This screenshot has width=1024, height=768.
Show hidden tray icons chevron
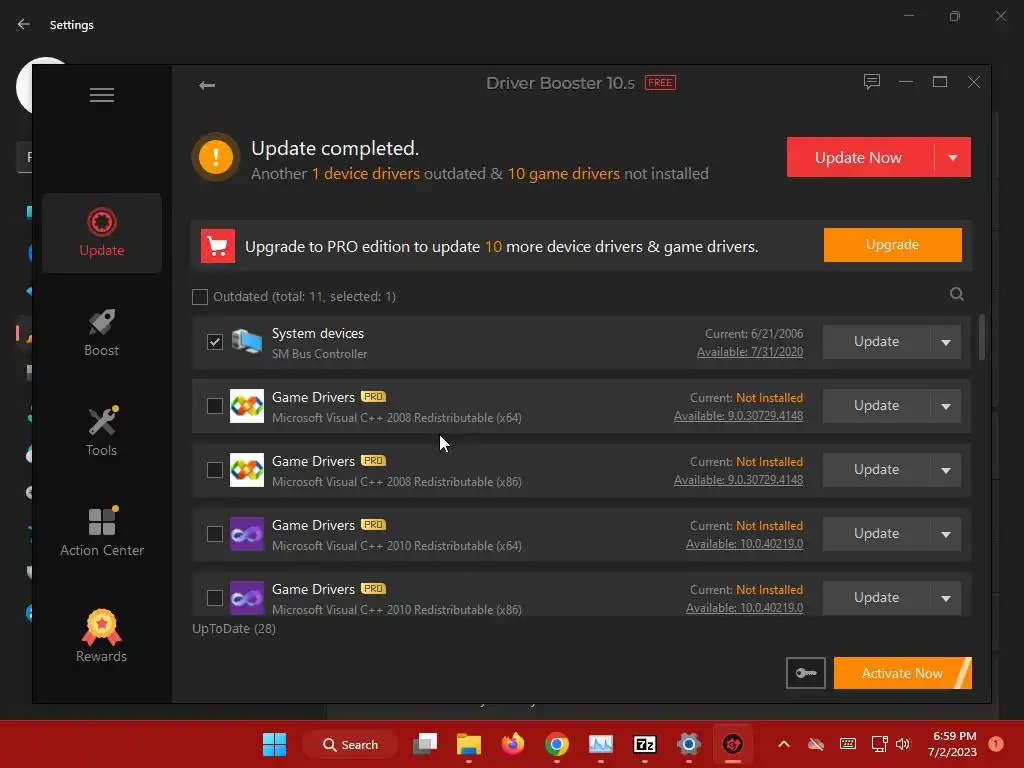click(784, 744)
